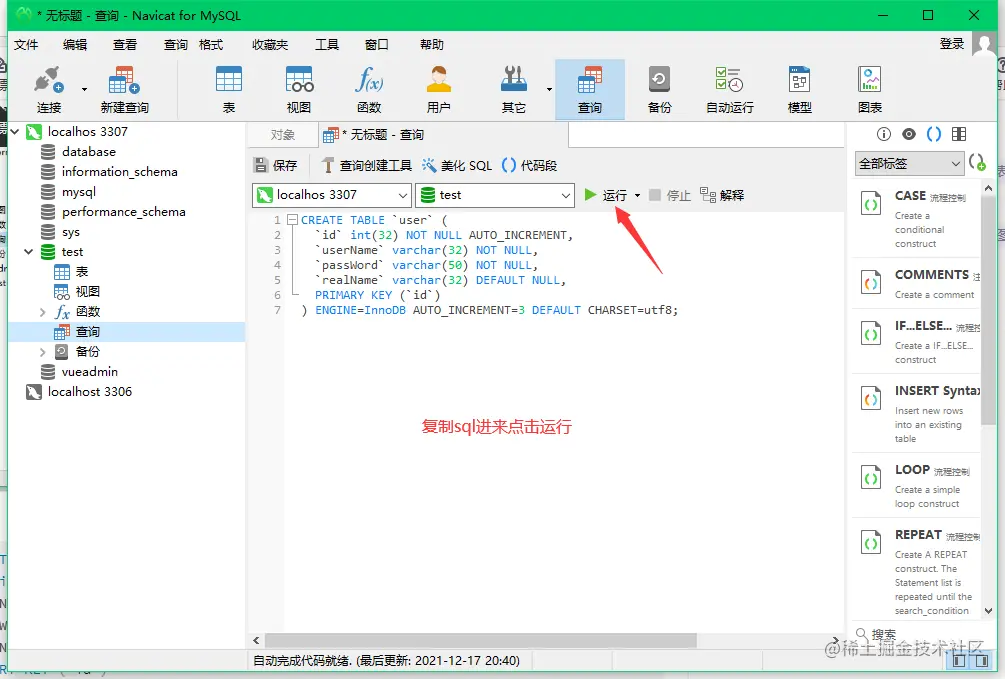
Task: Click the horizontal scrollbar of the editor
Action: tap(481, 641)
